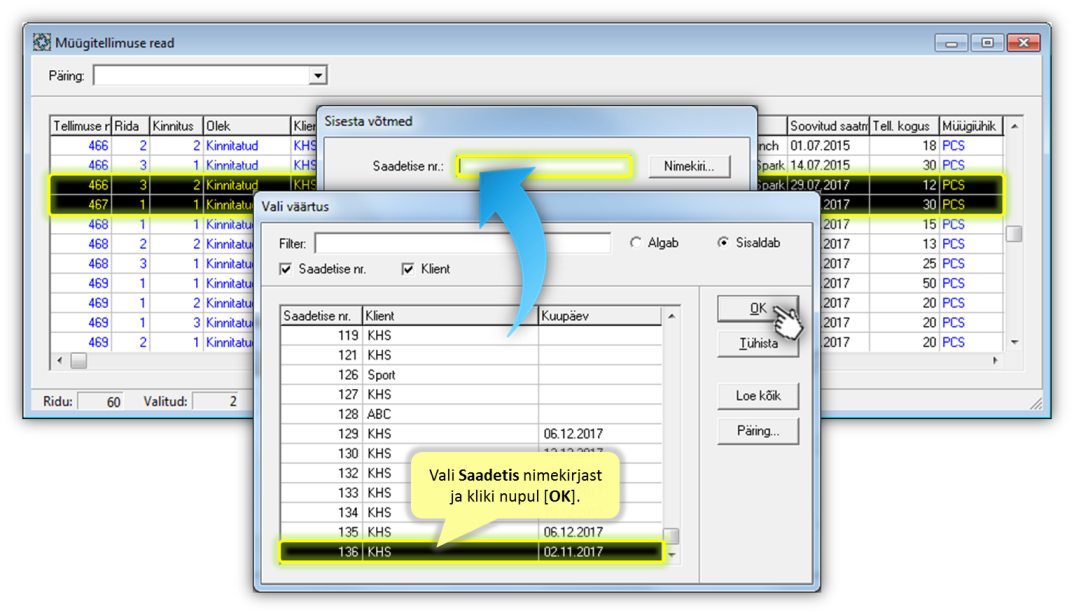The height and width of the screenshot is (615, 1074).
Task: Click scroll-down arrow in order lines table
Action: tap(1014, 342)
